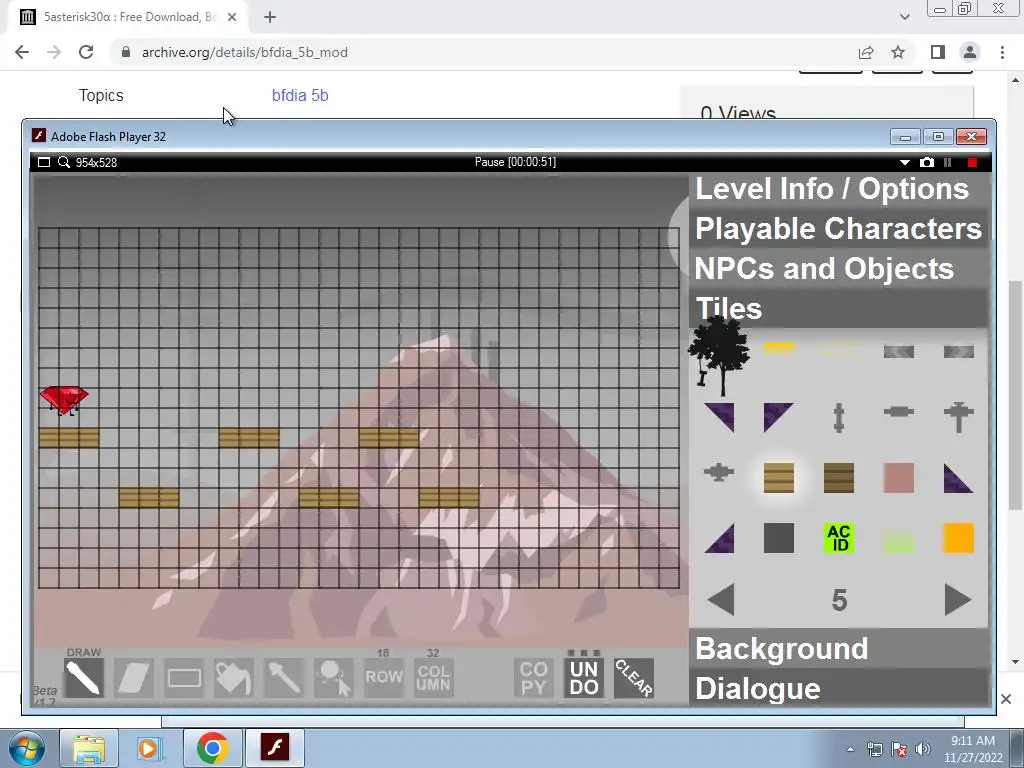The width and height of the screenshot is (1024, 768).
Task: Go to next tile page arrow
Action: click(958, 600)
